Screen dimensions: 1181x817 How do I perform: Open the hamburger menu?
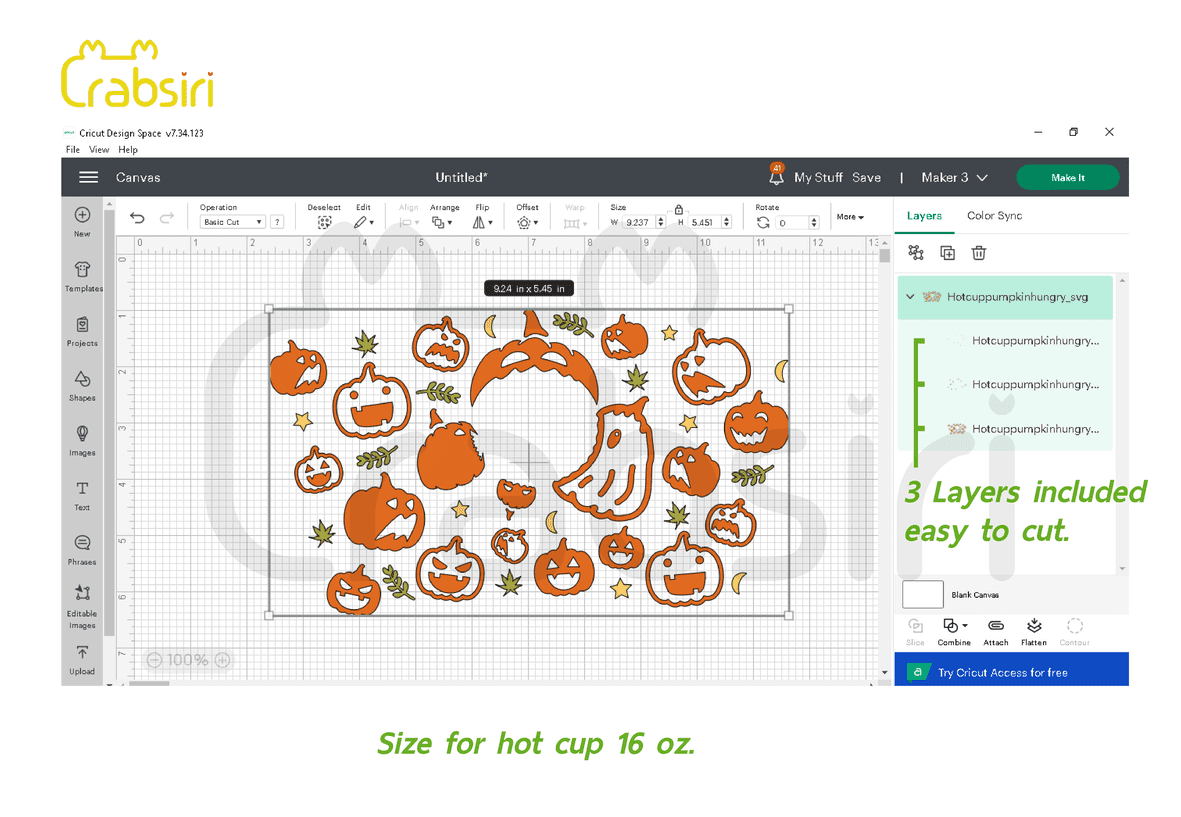(89, 177)
